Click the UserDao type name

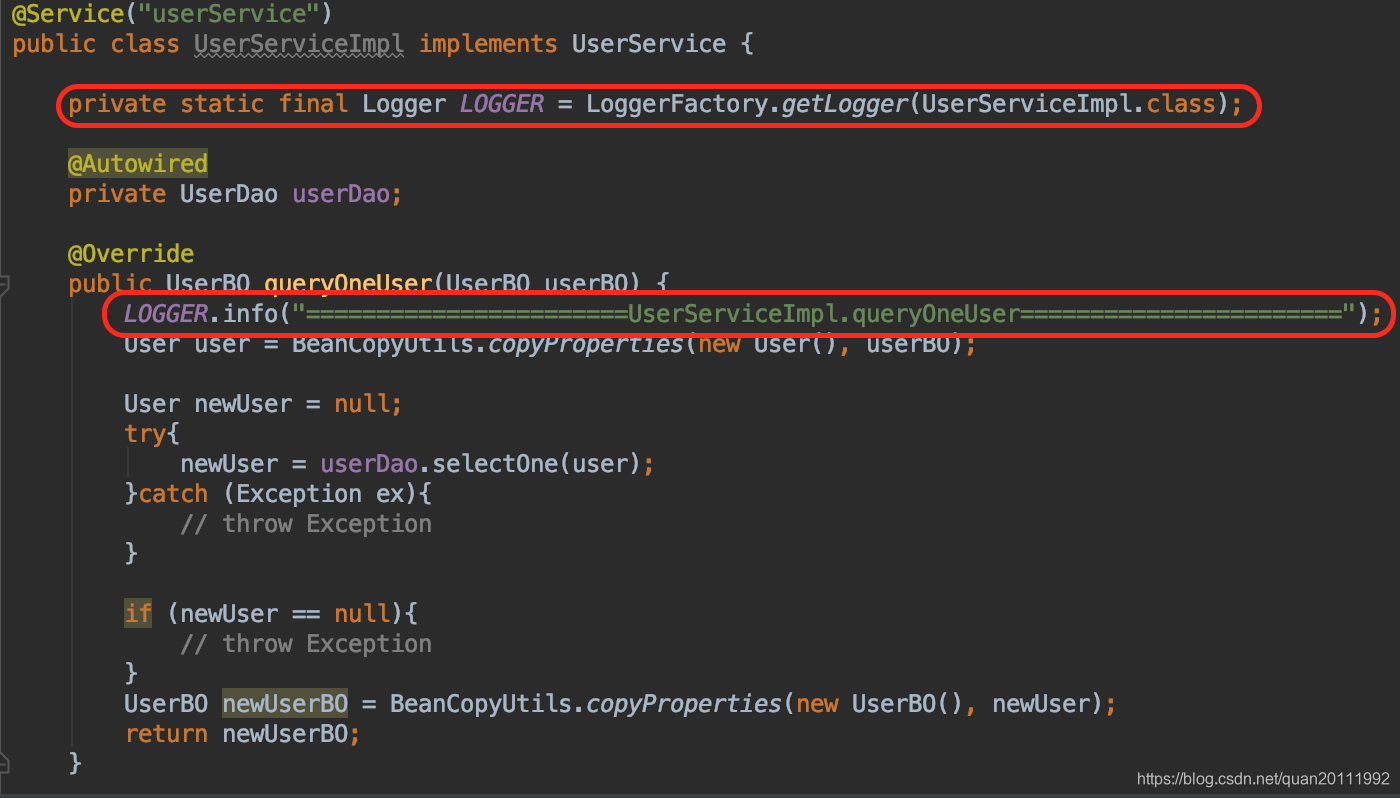click(x=229, y=194)
